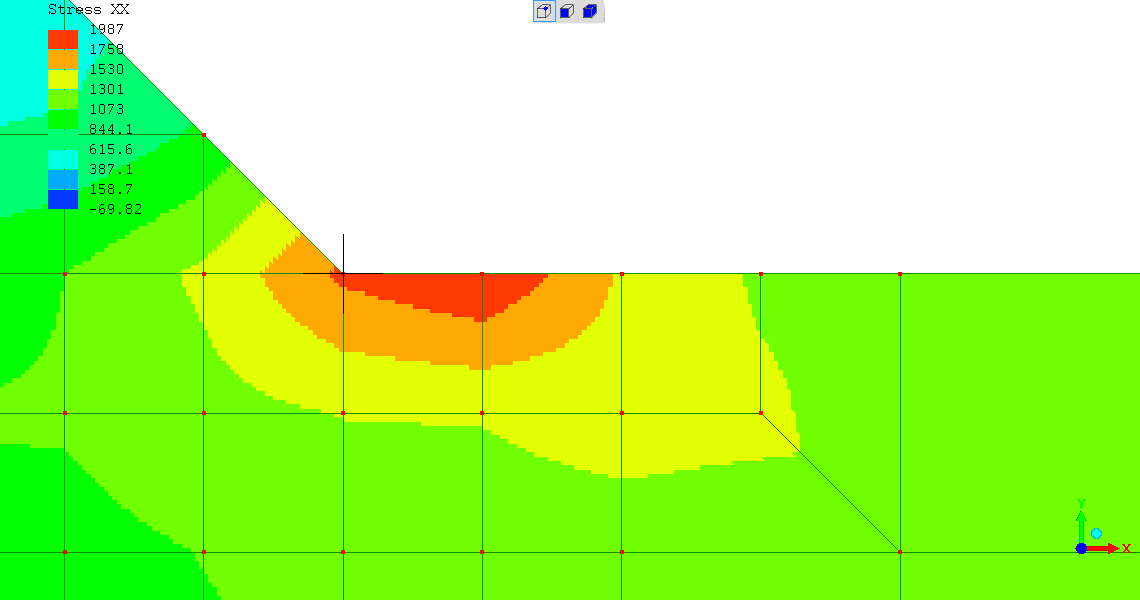The height and width of the screenshot is (600, 1140).
Task: Click the cyan legend swatch below 615.6
Action: [62, 160]
